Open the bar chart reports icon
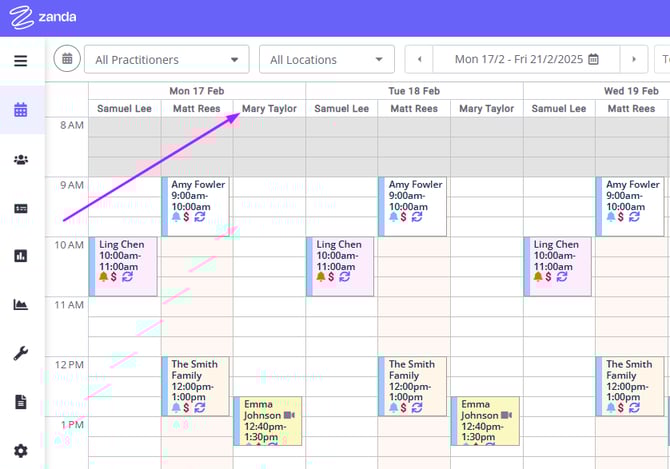The image size is (670, 469). [x=20, y=256]
